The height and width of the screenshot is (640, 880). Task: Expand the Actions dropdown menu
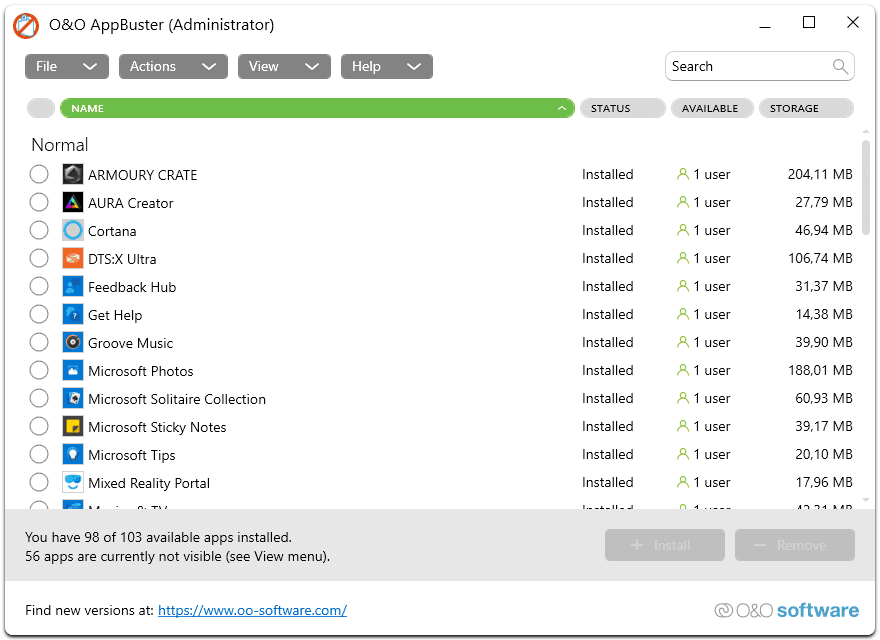click(173, 66)
